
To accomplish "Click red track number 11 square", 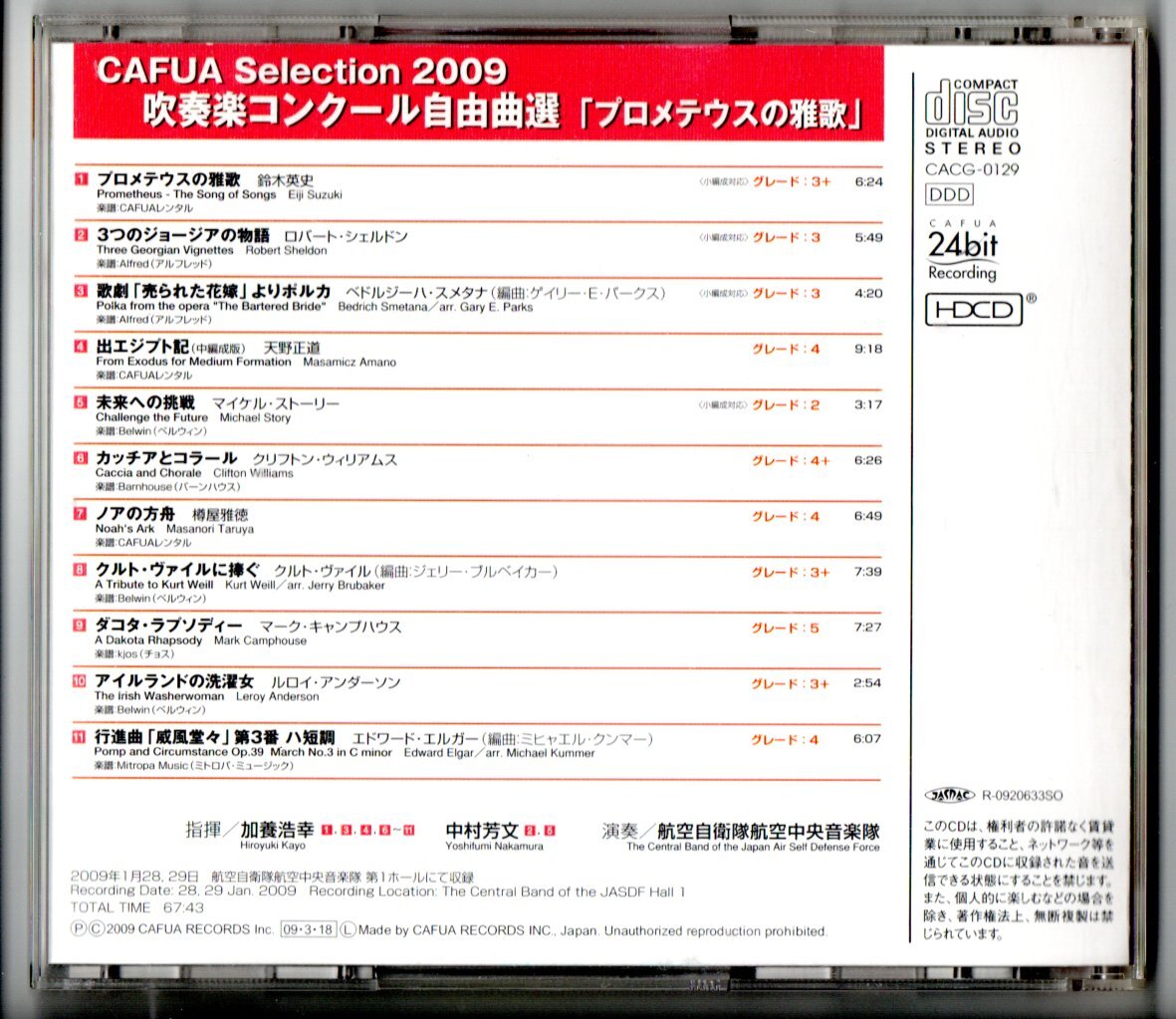I will pos(79,737).
